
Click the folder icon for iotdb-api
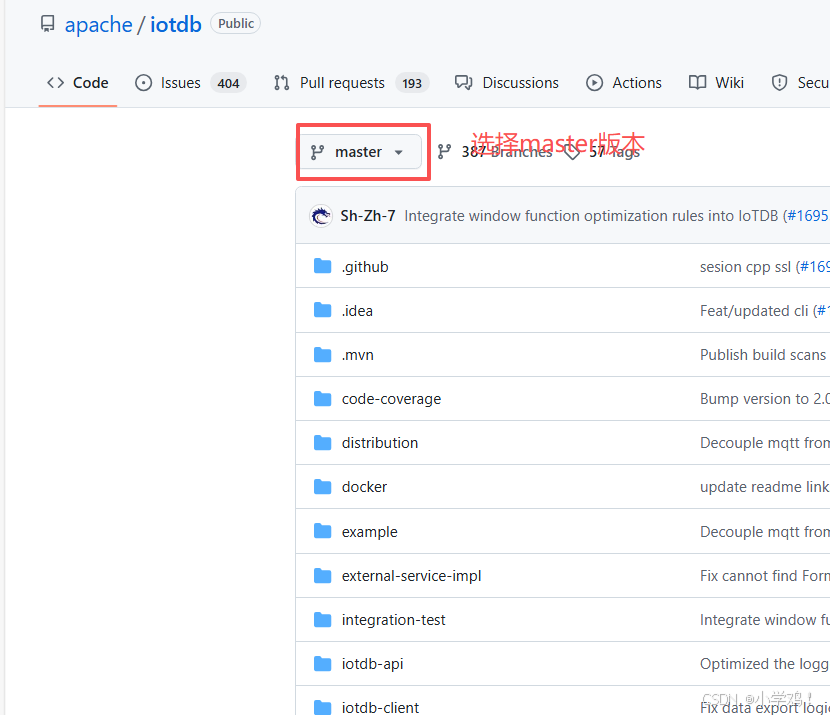point(322,663)
